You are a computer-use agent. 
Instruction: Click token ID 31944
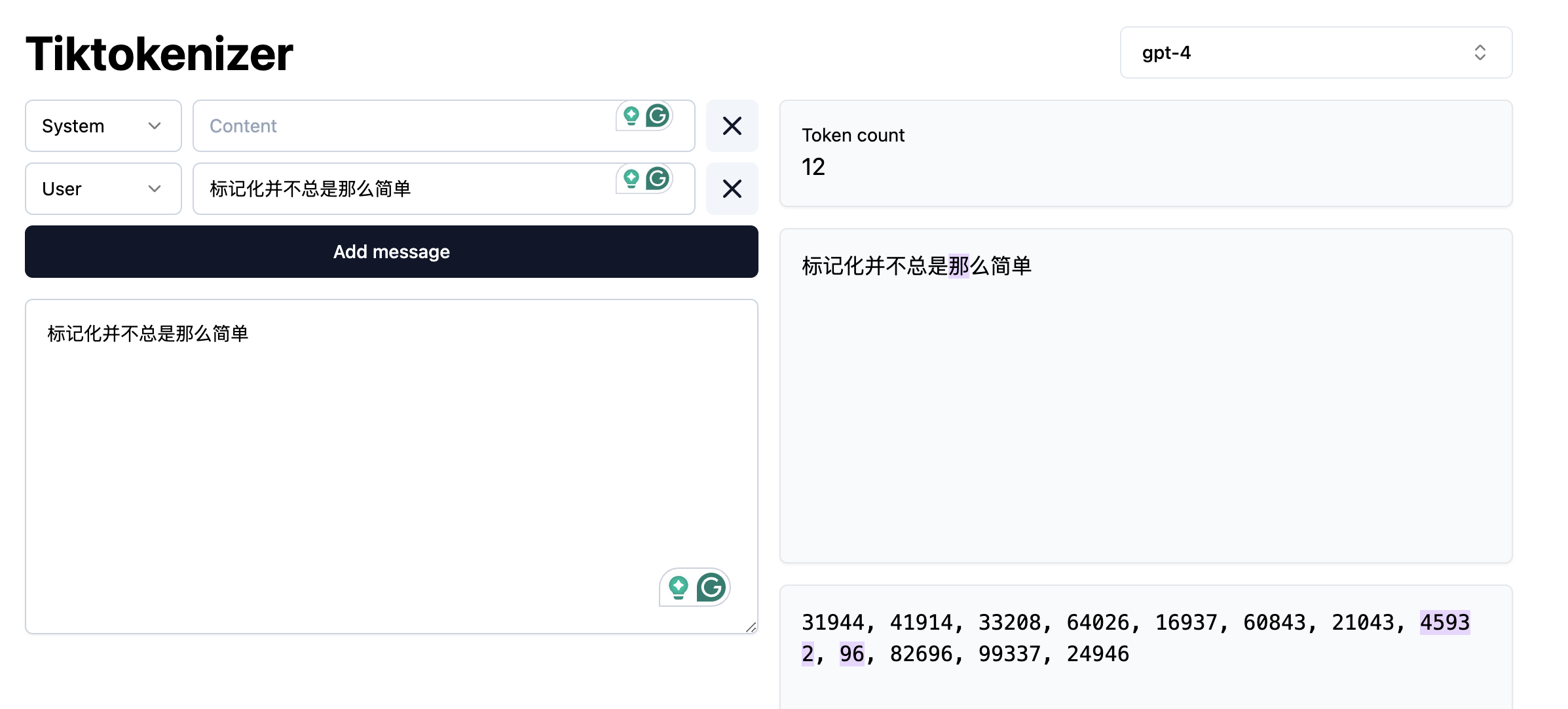point(834,622)
